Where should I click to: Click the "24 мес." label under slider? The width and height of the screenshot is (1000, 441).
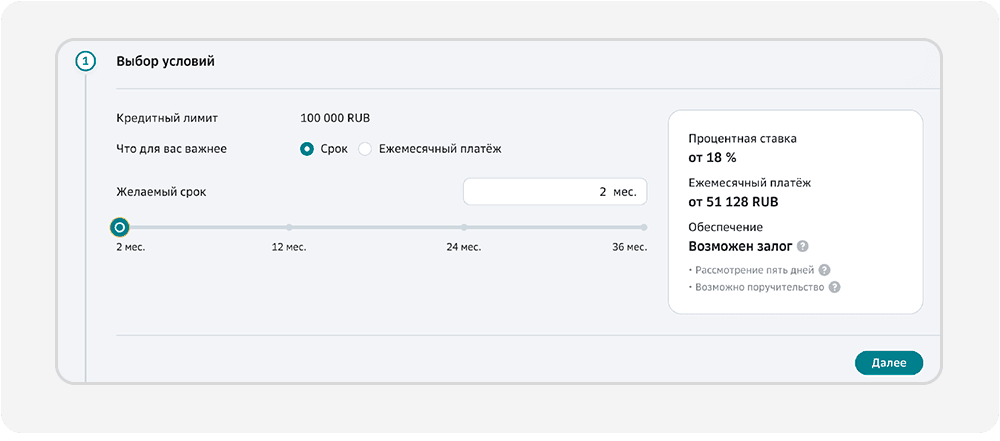(463, 246)
